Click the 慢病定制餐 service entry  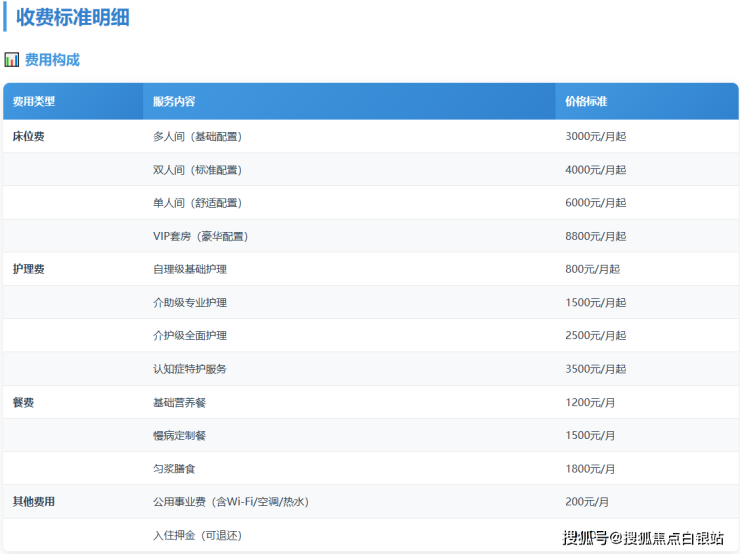pyautogui.click(x=180, y=435)
